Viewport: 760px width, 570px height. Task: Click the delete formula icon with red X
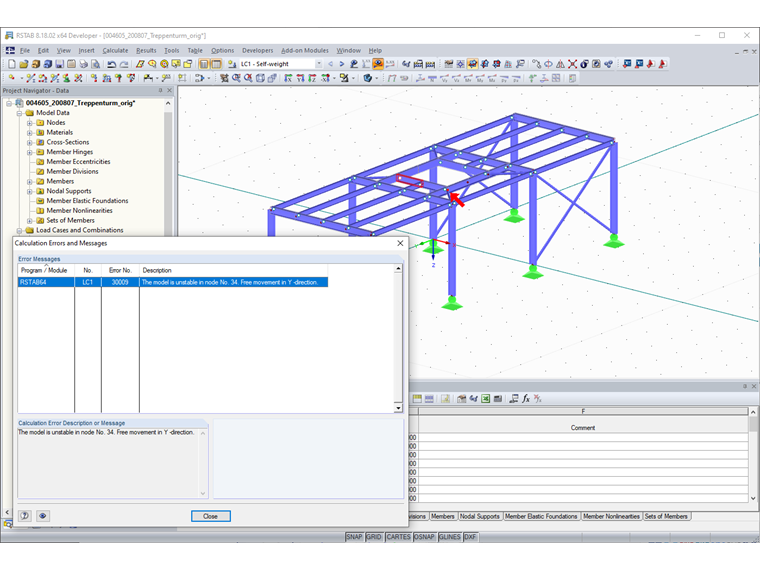point(538,399)
